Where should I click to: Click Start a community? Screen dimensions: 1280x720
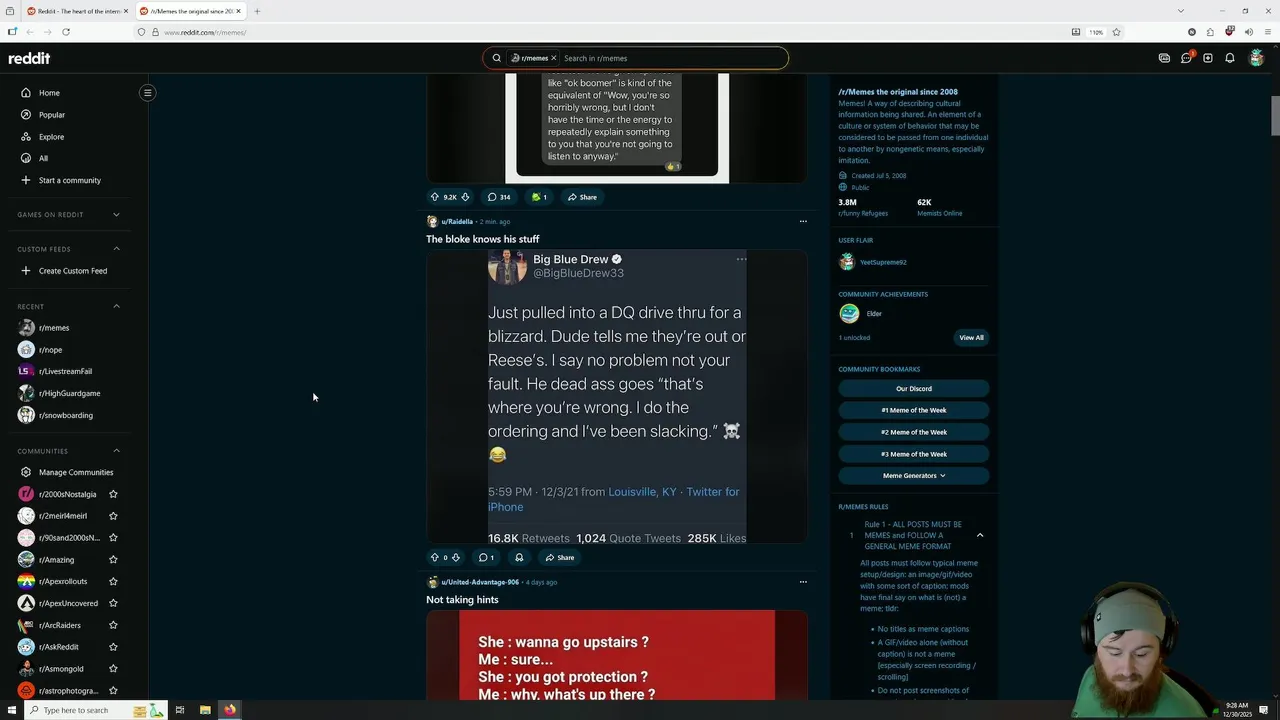pyautogui.click(x=70, y=180)
